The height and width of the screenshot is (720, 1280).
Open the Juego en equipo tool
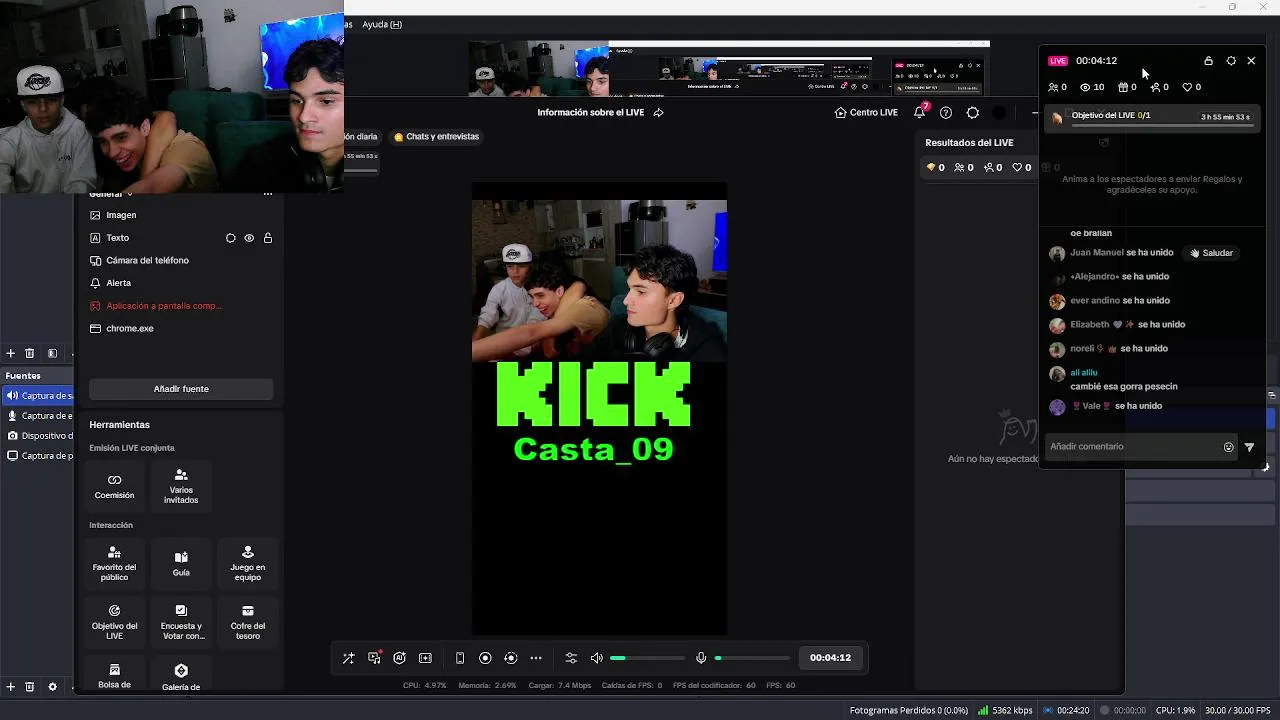(248, 564)
